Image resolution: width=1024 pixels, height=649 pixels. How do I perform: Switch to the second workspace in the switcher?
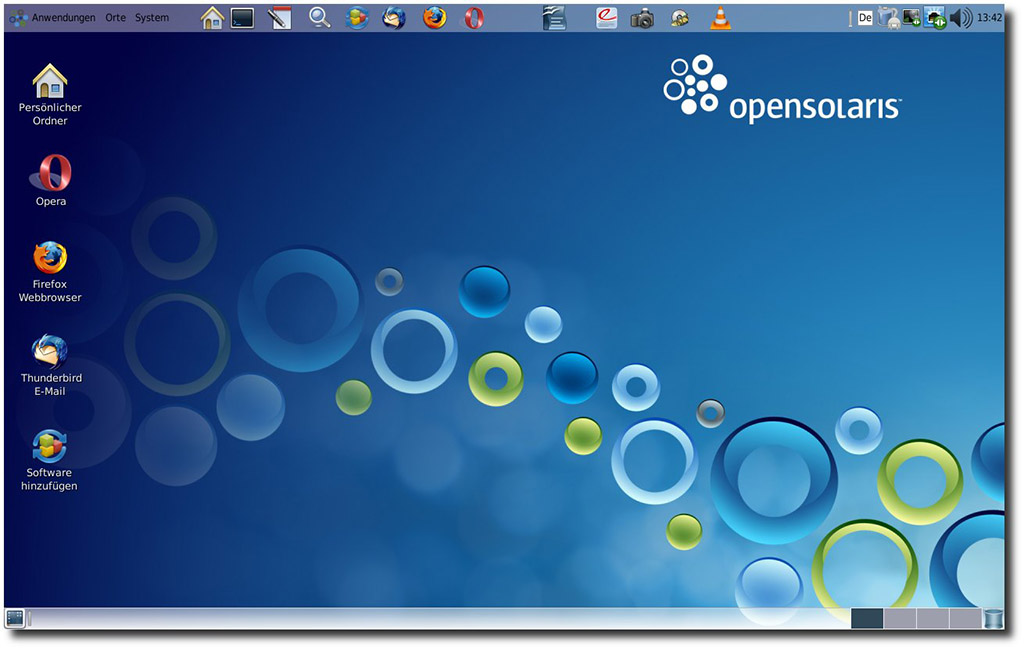pos(900,618)
